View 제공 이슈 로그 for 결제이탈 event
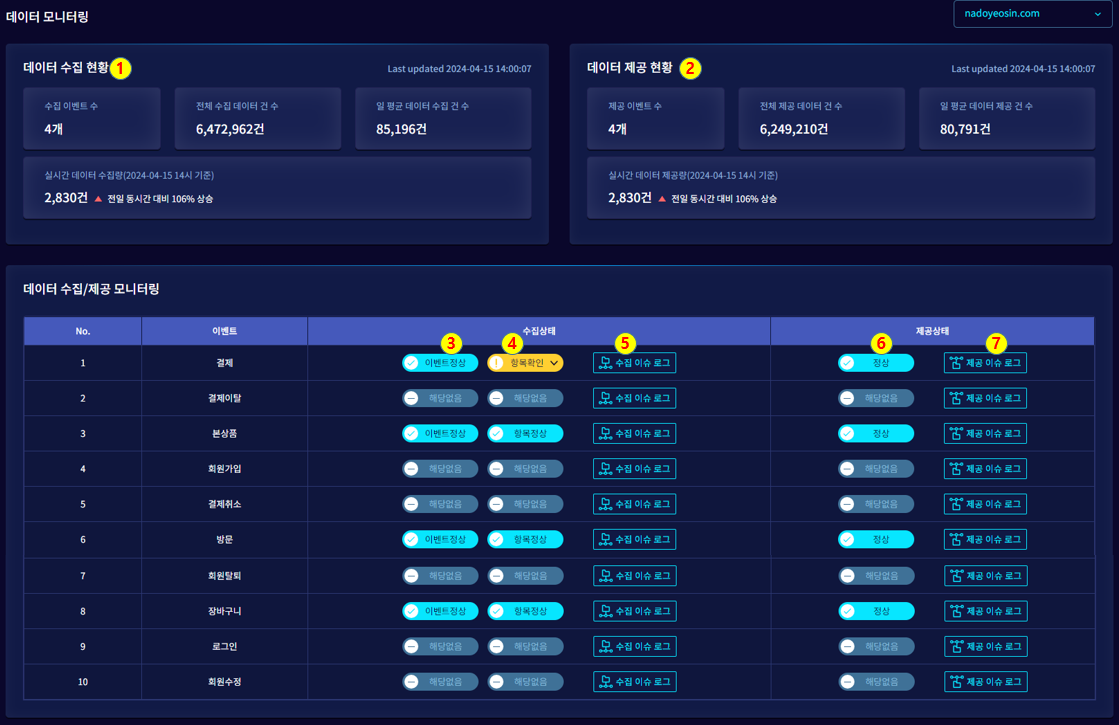This screenshot has width=1119, height=725. pos(986,398)
